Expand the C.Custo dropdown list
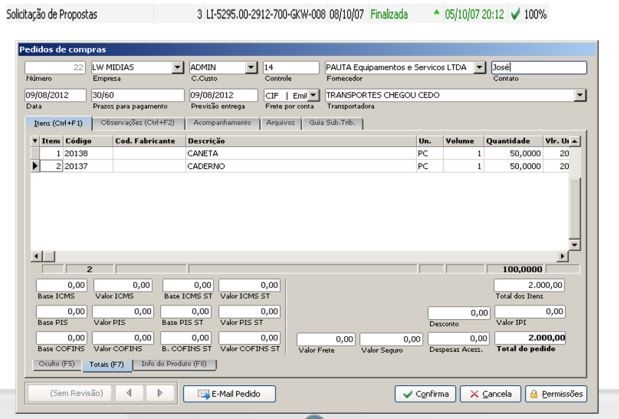This screenshot has height=419, width=619. [252, 67]
